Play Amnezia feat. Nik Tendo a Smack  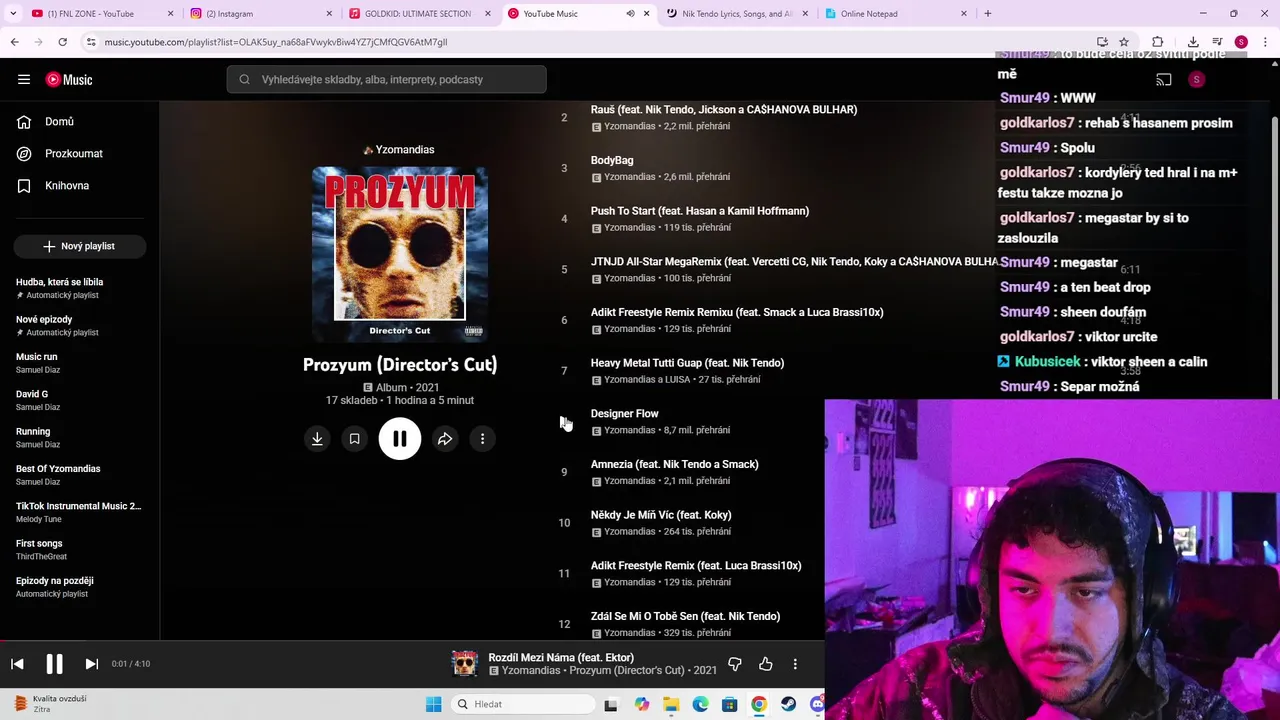coord(674,465)
